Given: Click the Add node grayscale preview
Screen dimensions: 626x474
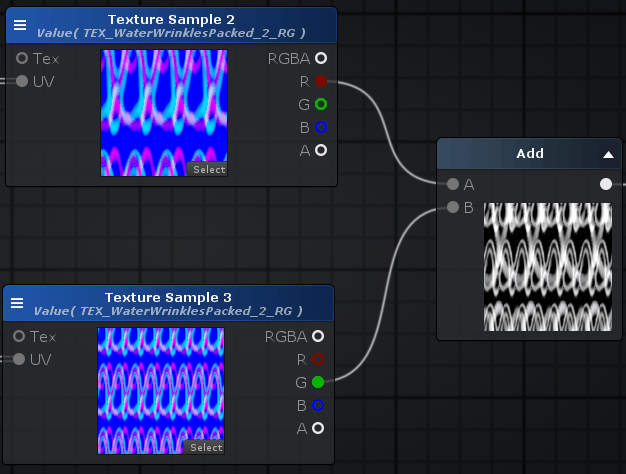Looking at the screenshot, I should click(x=548, y=267).
